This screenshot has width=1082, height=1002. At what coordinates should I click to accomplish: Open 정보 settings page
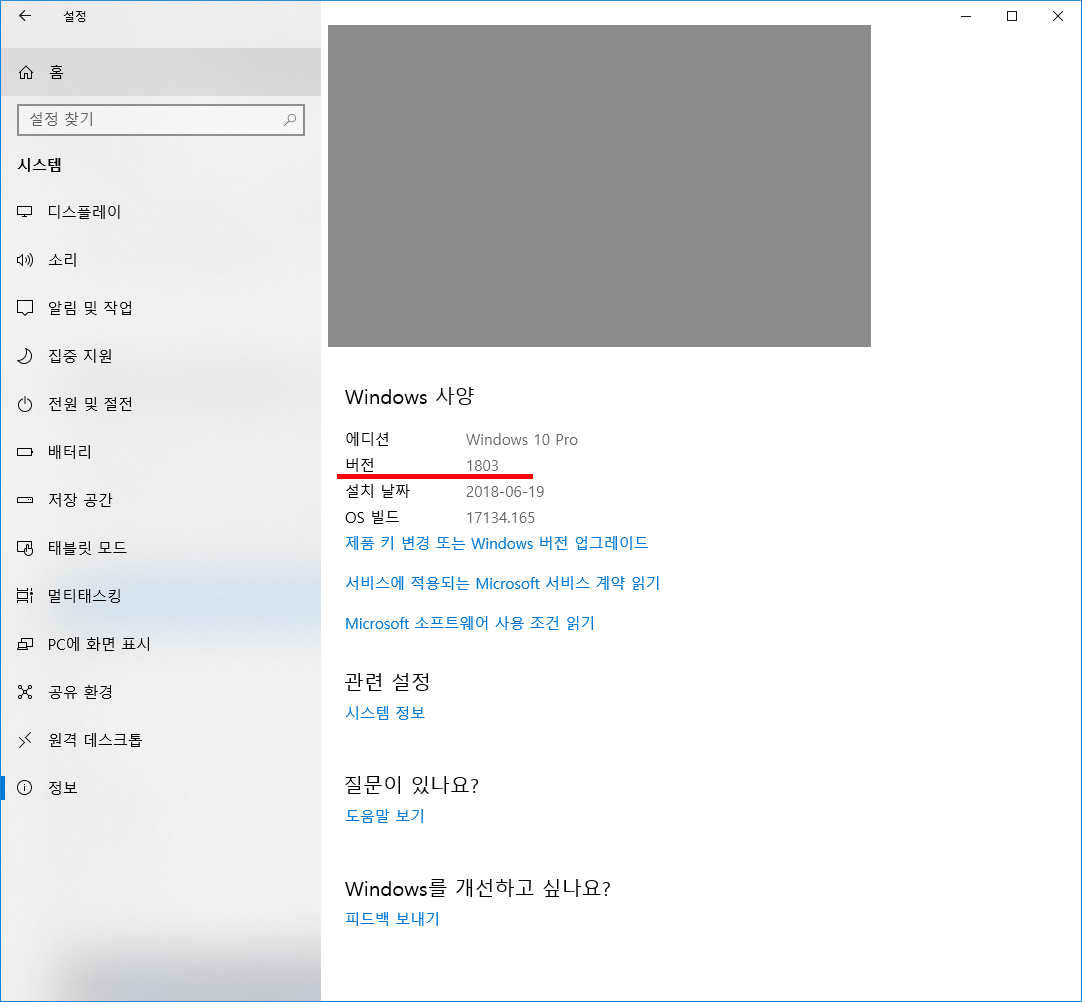[161, 787]
